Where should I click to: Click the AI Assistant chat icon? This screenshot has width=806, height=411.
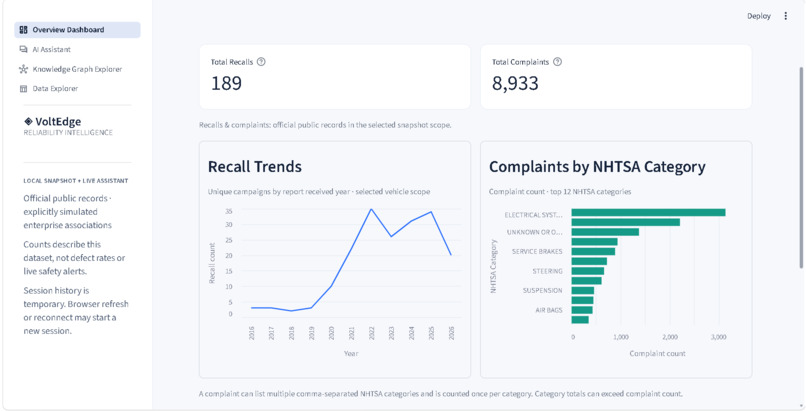[23, 49]
